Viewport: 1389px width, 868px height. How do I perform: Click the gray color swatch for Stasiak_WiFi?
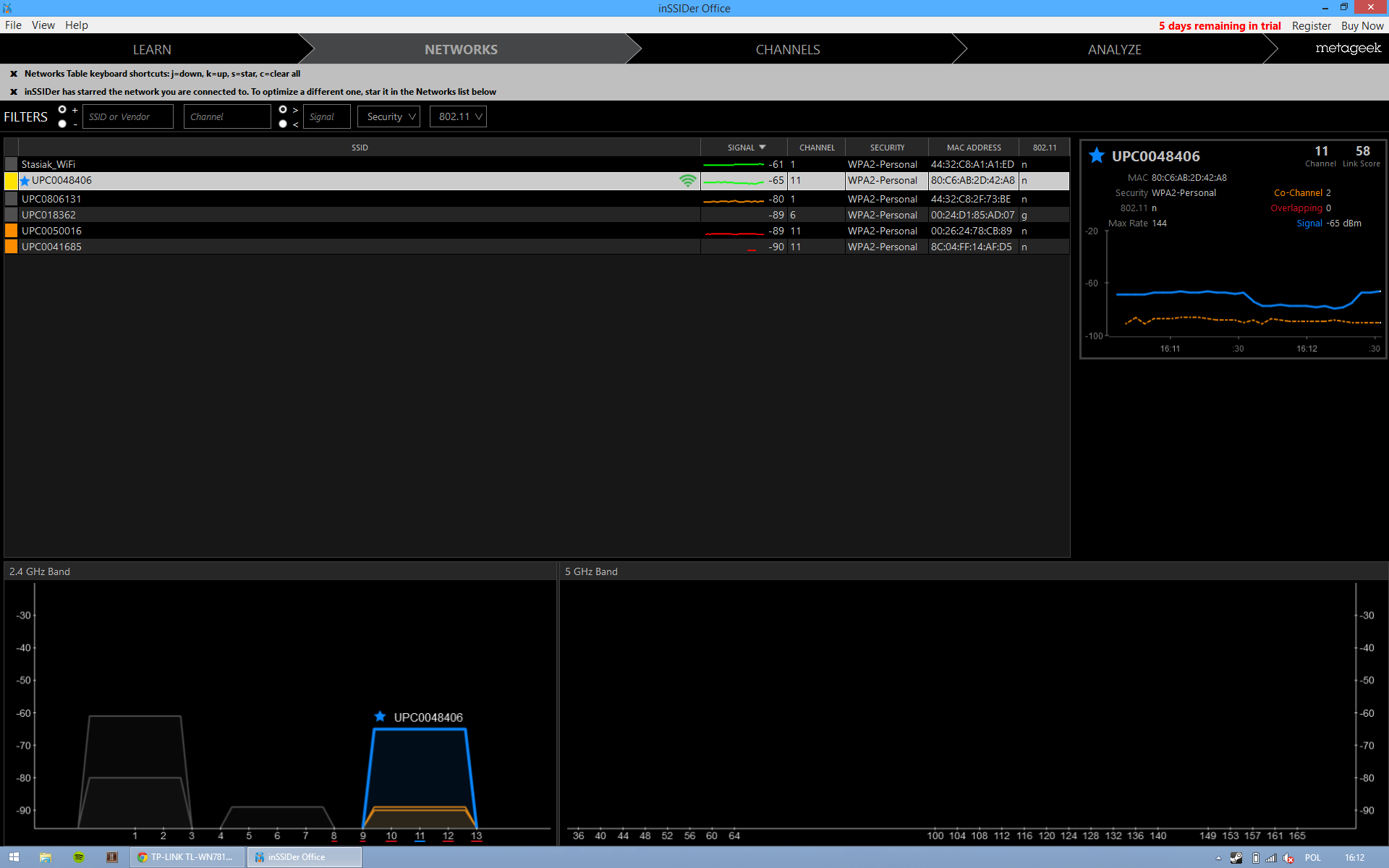(x=12, y=165)
